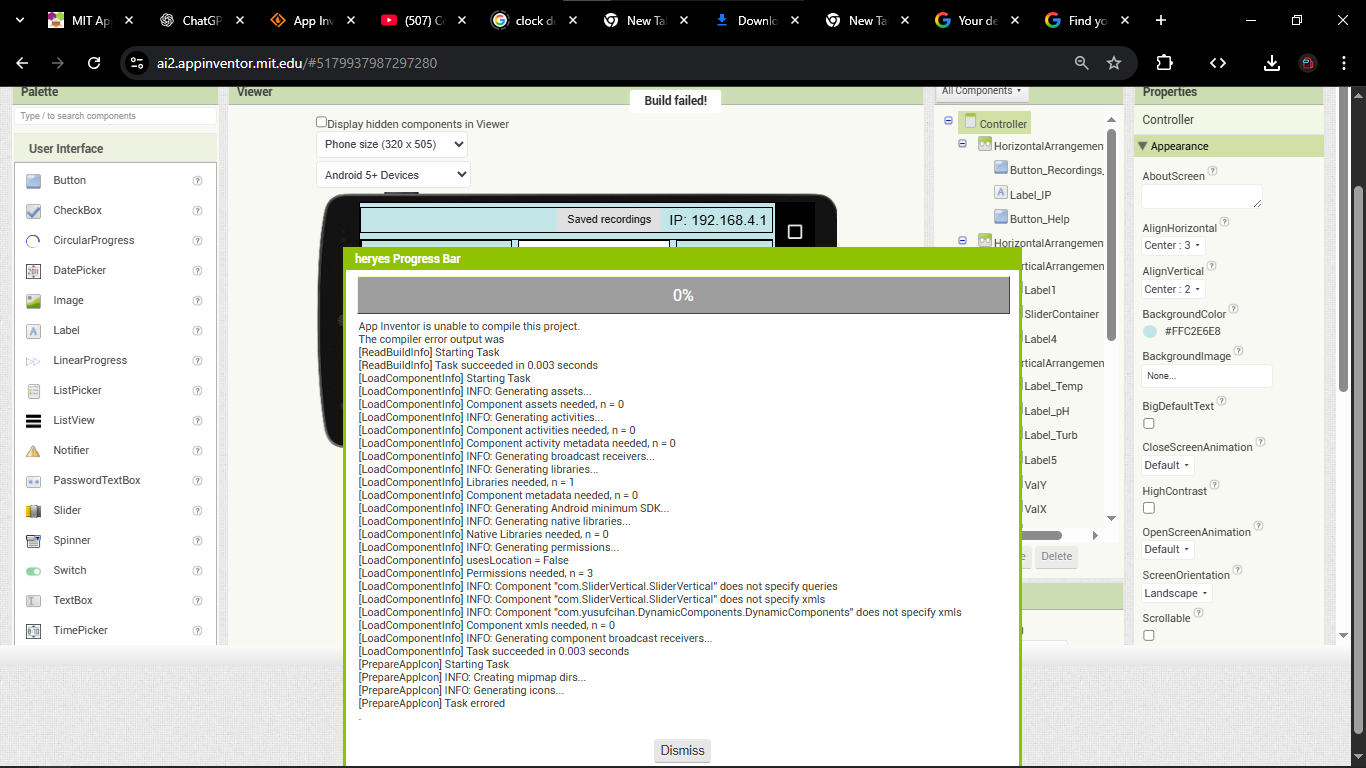Collapse the Appearance properties section

1143,146
